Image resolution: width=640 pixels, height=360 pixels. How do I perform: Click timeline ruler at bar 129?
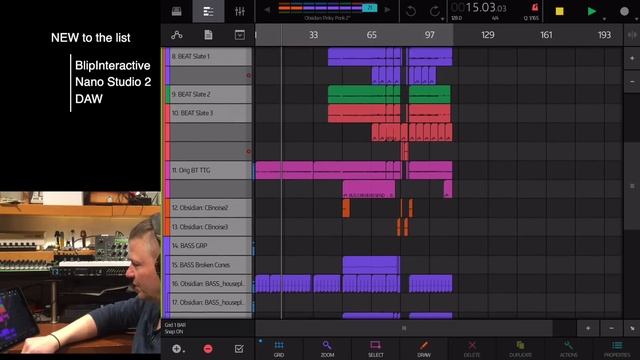488,35
